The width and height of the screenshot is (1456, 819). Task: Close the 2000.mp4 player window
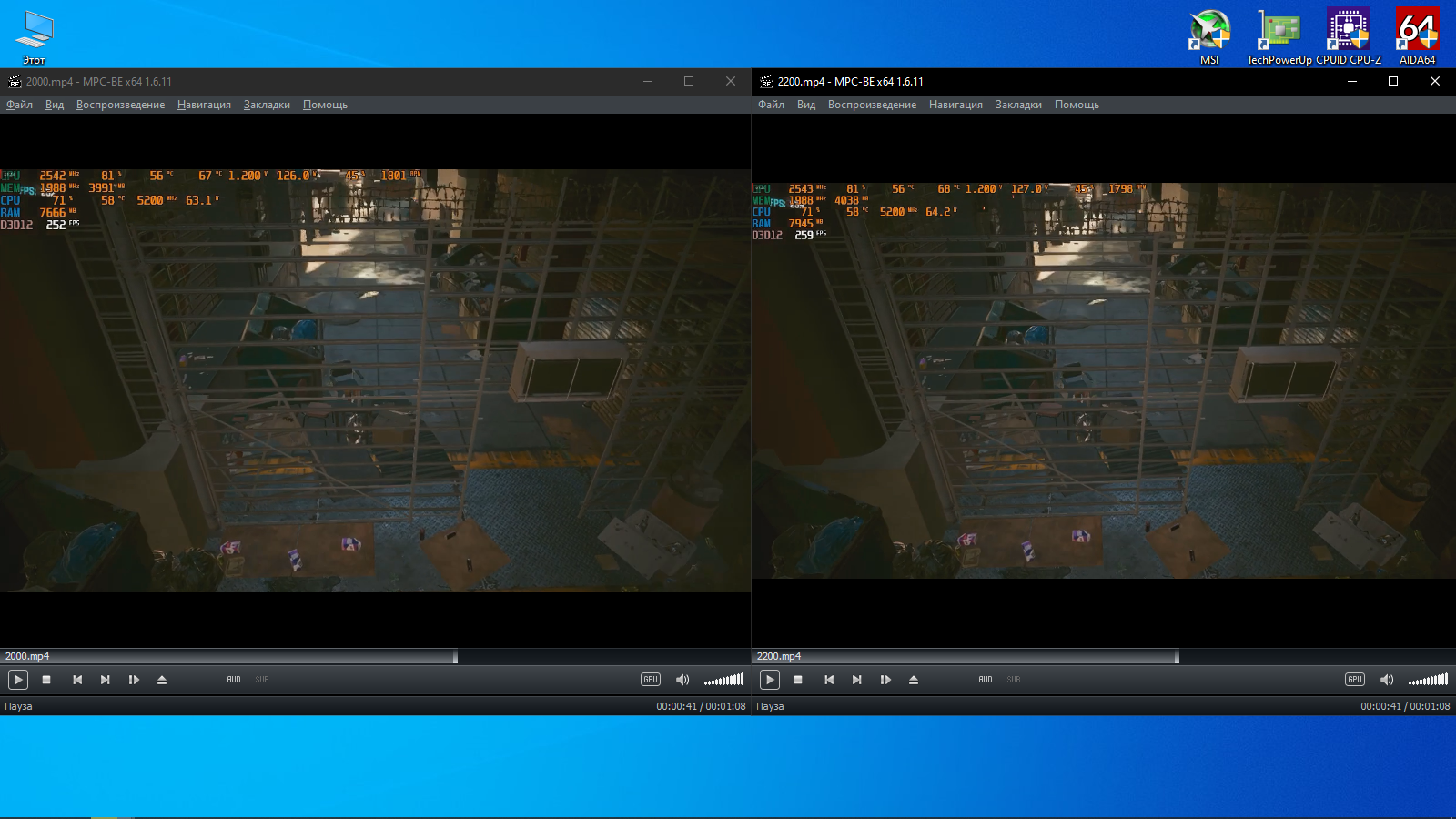pyautogui.click(x=731, y=81)
